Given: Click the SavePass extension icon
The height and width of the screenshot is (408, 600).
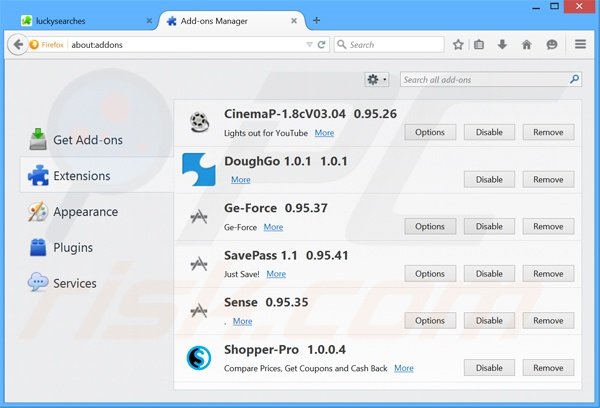Looking at the screenshot, I should pos(199,264).
